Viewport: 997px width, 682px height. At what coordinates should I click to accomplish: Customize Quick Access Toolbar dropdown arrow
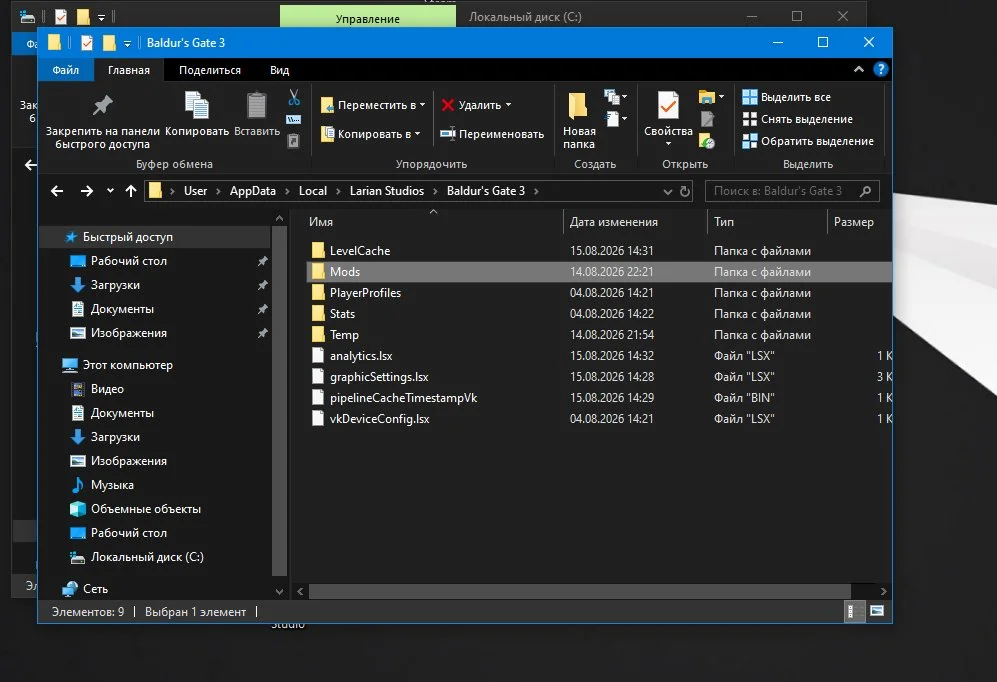127,43
